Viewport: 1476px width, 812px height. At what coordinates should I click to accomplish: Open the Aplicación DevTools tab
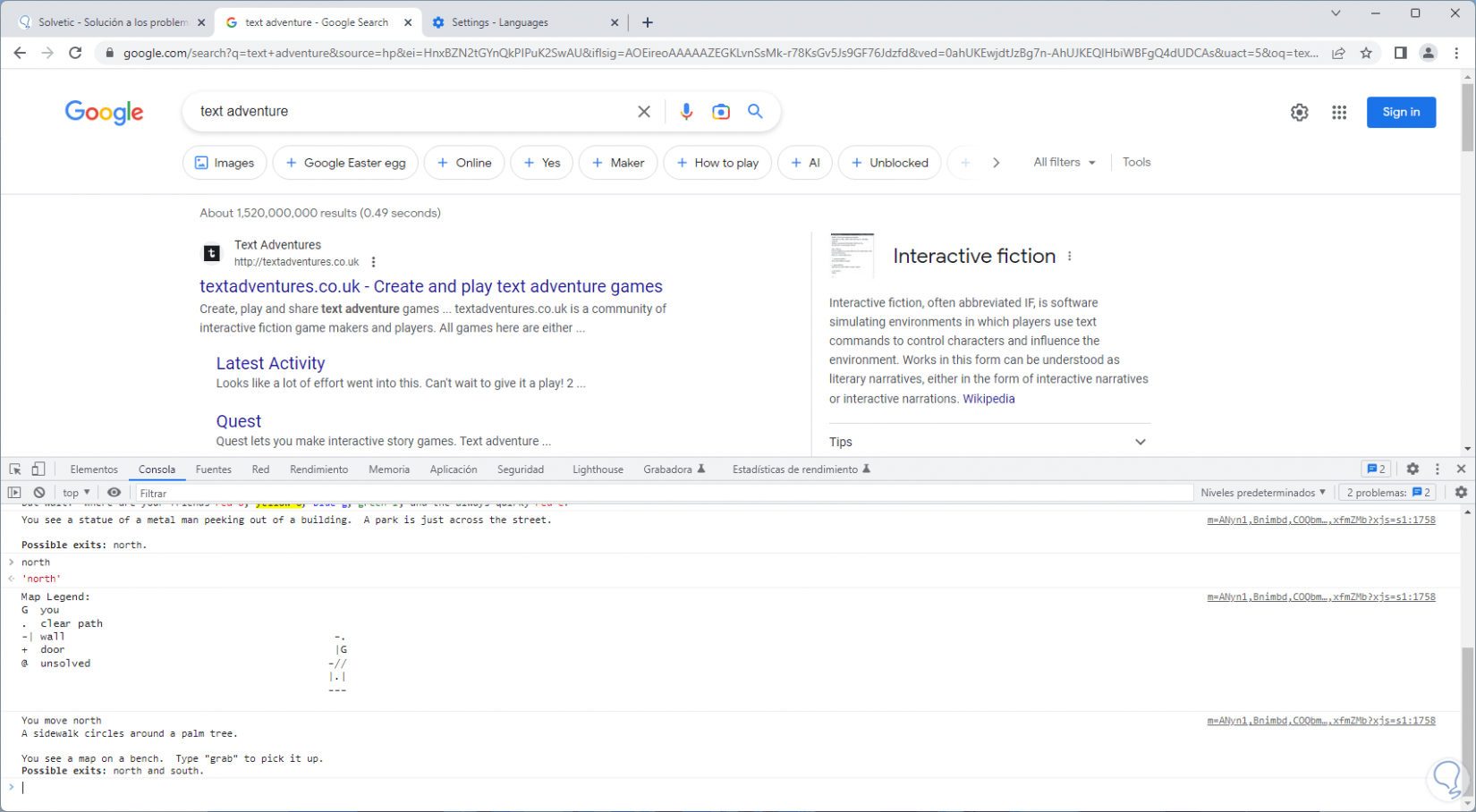[454, 469]
